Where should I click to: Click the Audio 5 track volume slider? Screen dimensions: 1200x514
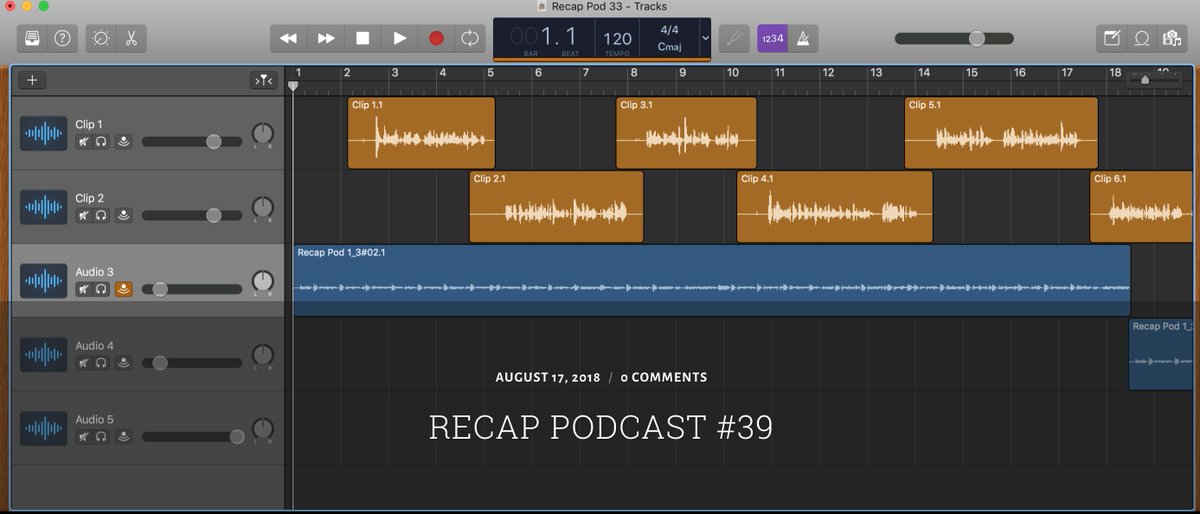coord(192,436)
